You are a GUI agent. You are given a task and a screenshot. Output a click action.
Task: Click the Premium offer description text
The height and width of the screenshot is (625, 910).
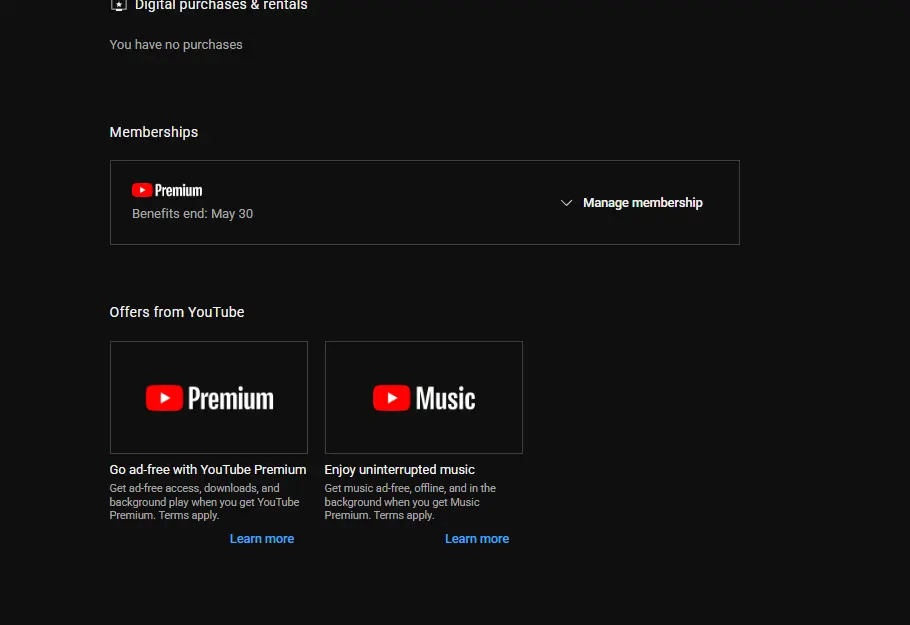204,502
